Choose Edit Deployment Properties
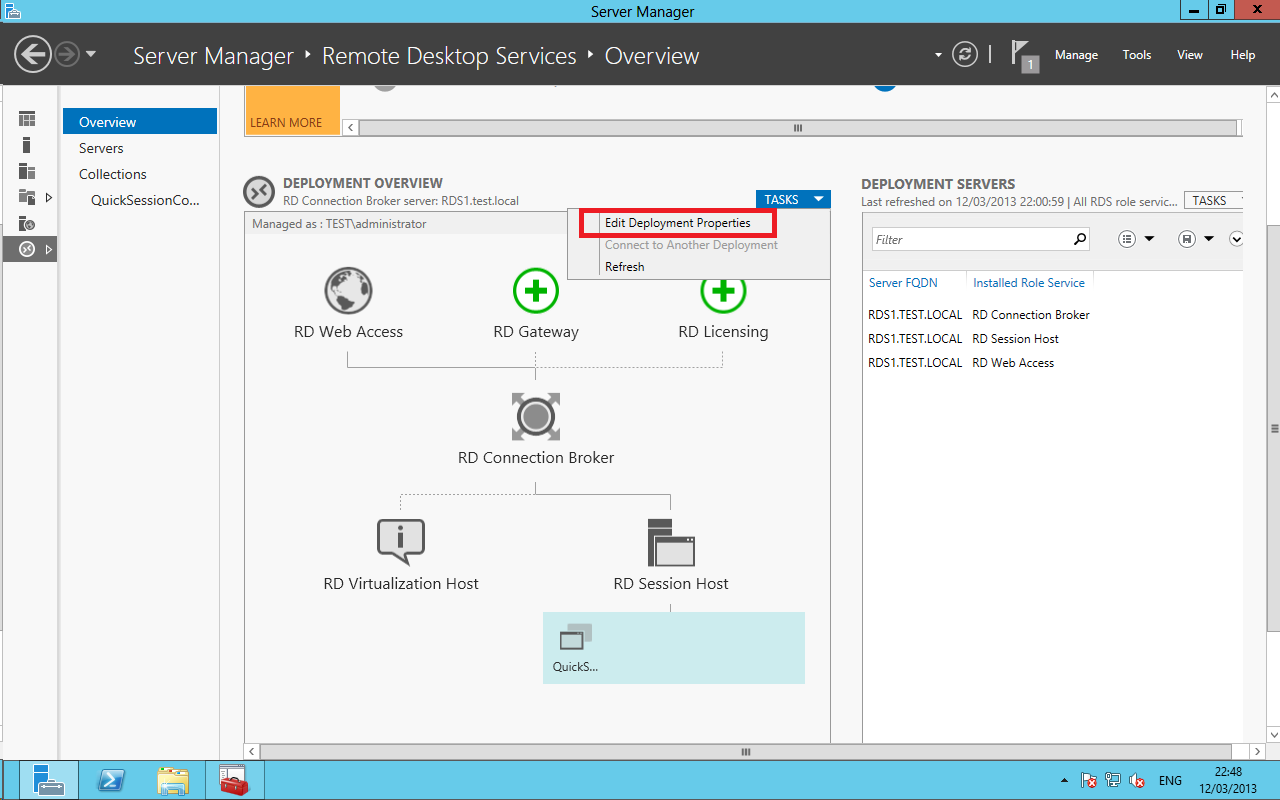Screen dimensions: 1280x800 (677, 223)
